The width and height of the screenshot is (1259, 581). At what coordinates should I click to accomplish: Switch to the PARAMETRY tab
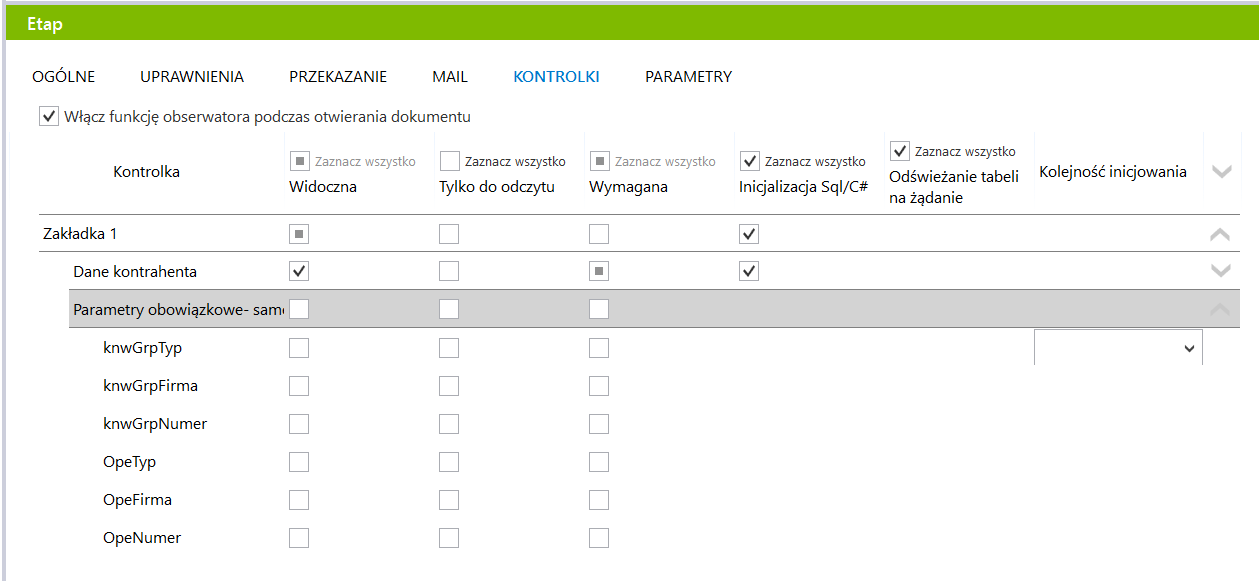tap(688, 76)
